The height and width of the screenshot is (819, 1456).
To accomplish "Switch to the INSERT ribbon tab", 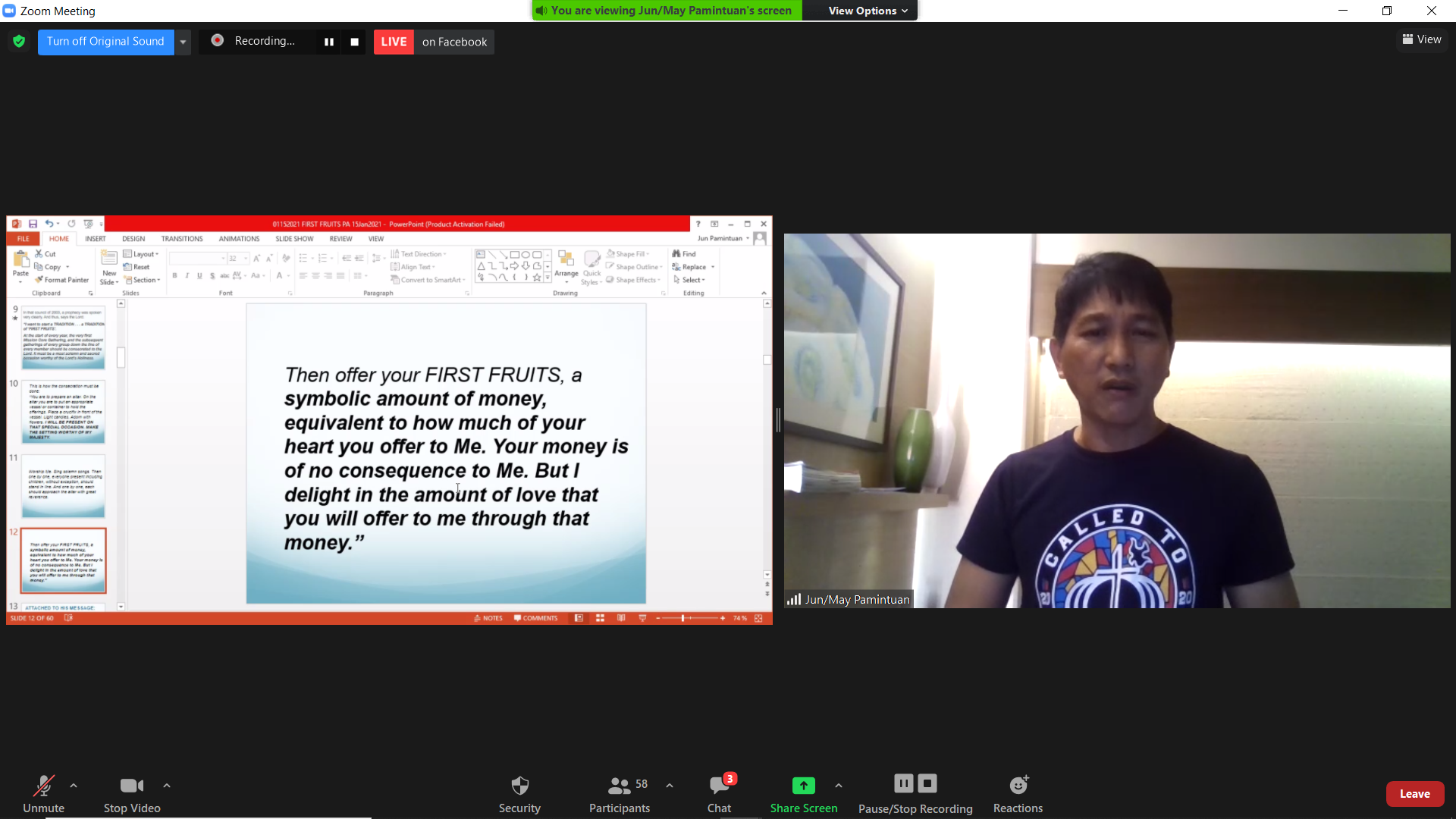I will tap(96, 239).
